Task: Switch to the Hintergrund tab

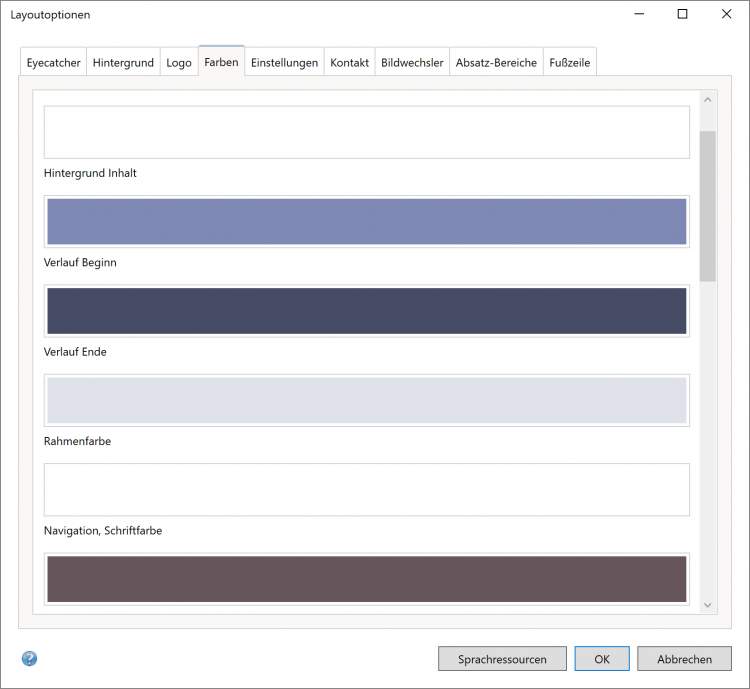Action: pos(123,62)
